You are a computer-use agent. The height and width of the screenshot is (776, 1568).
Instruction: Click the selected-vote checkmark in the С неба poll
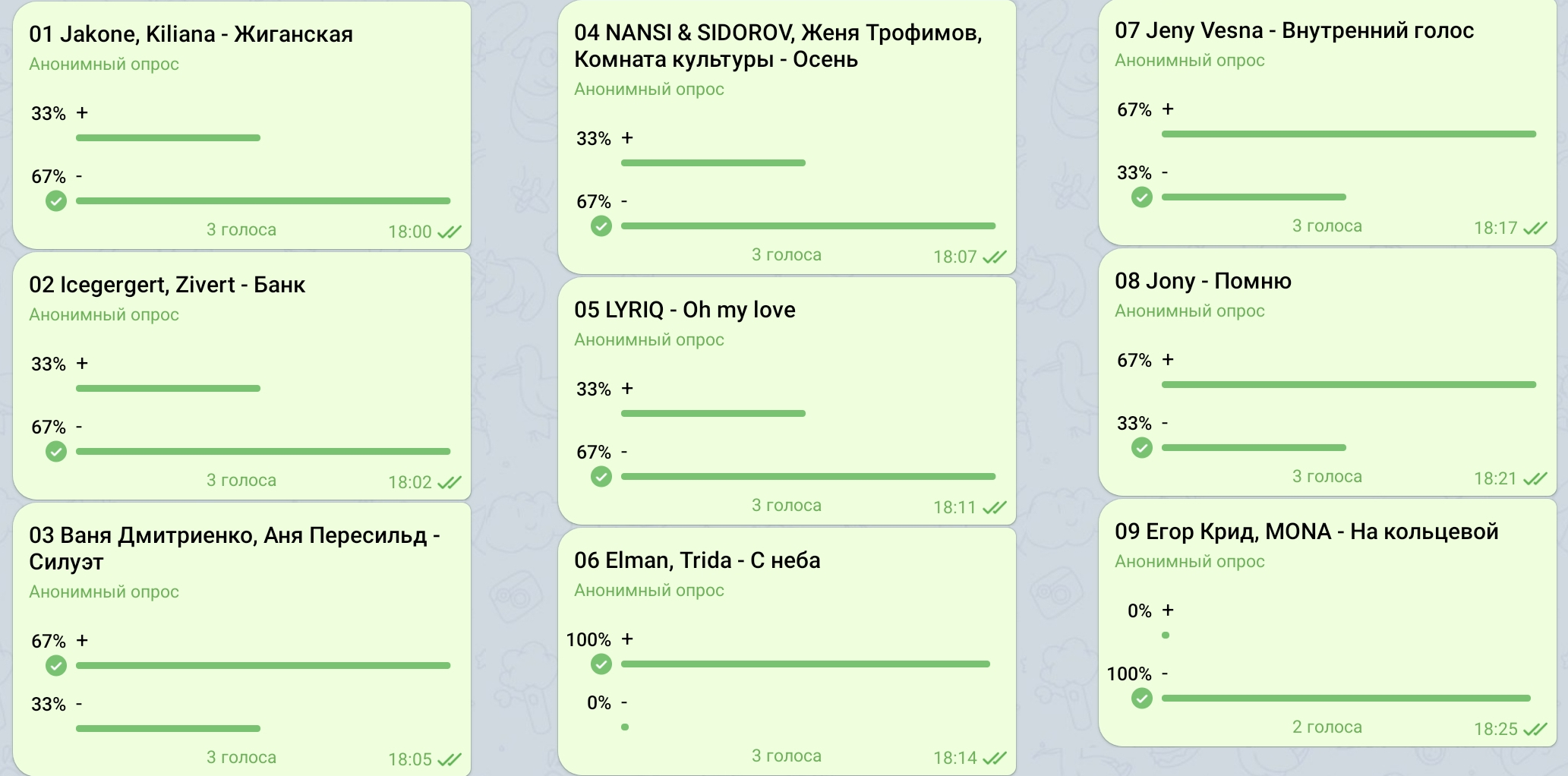(x=601, y=664)
